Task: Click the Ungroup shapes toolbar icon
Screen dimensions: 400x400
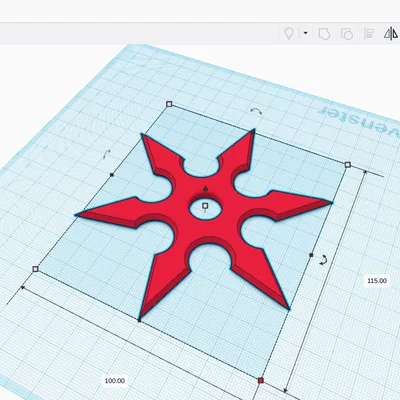Action: point(347,34)
